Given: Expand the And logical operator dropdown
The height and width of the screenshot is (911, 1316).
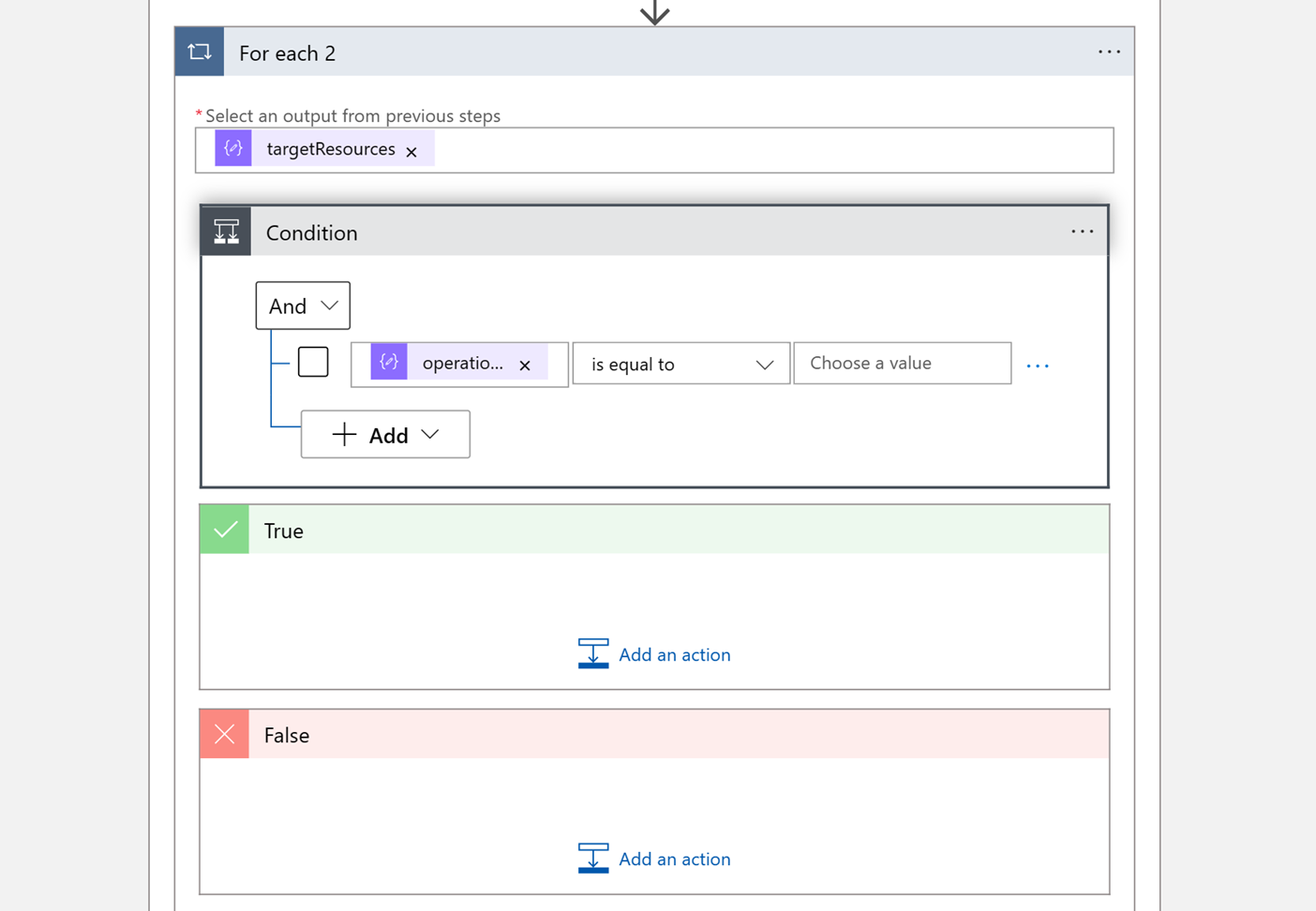Looking at the screenshot, I should coord(303,306).
